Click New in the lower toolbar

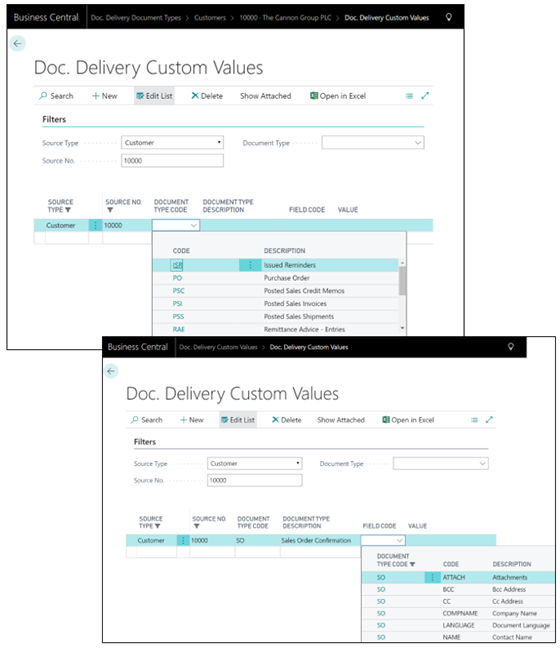click(x=192, y=420)
